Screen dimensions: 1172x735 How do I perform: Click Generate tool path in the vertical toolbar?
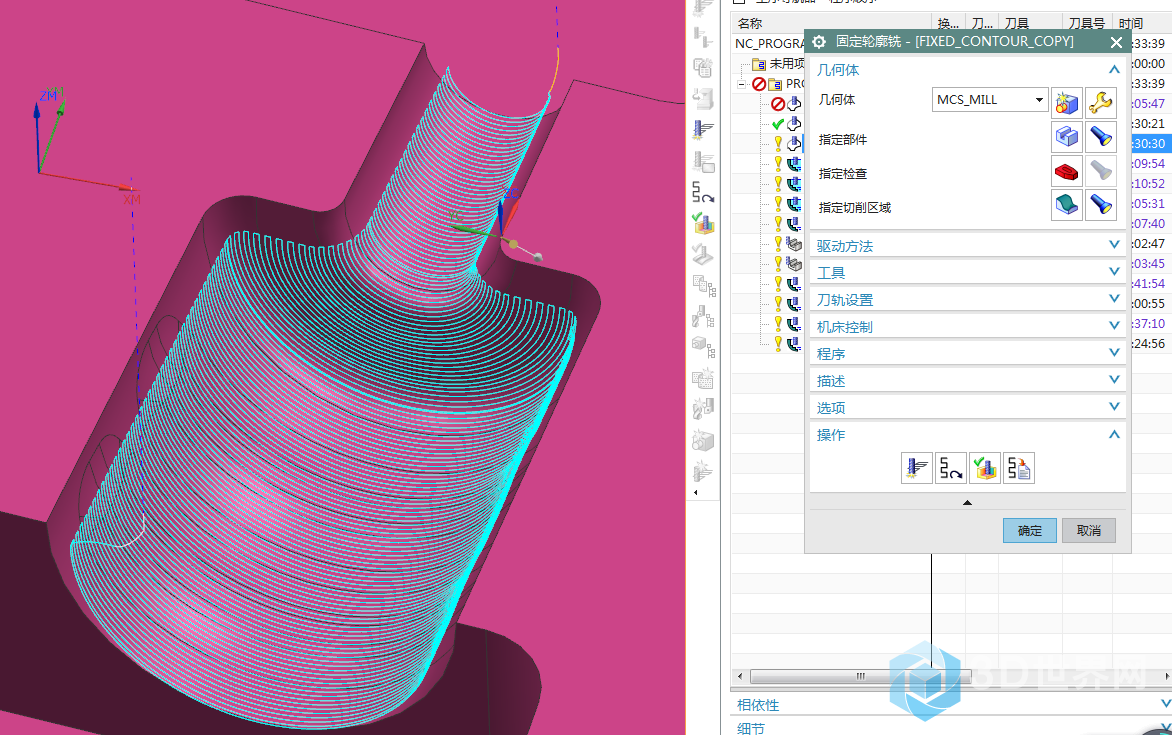(x=703, y=129)
